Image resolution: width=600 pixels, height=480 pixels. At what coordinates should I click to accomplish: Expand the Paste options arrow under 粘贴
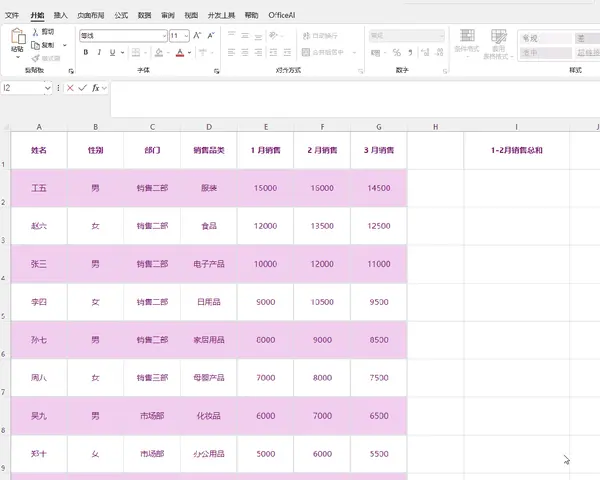pyautogui.click(x=18, y=57)
